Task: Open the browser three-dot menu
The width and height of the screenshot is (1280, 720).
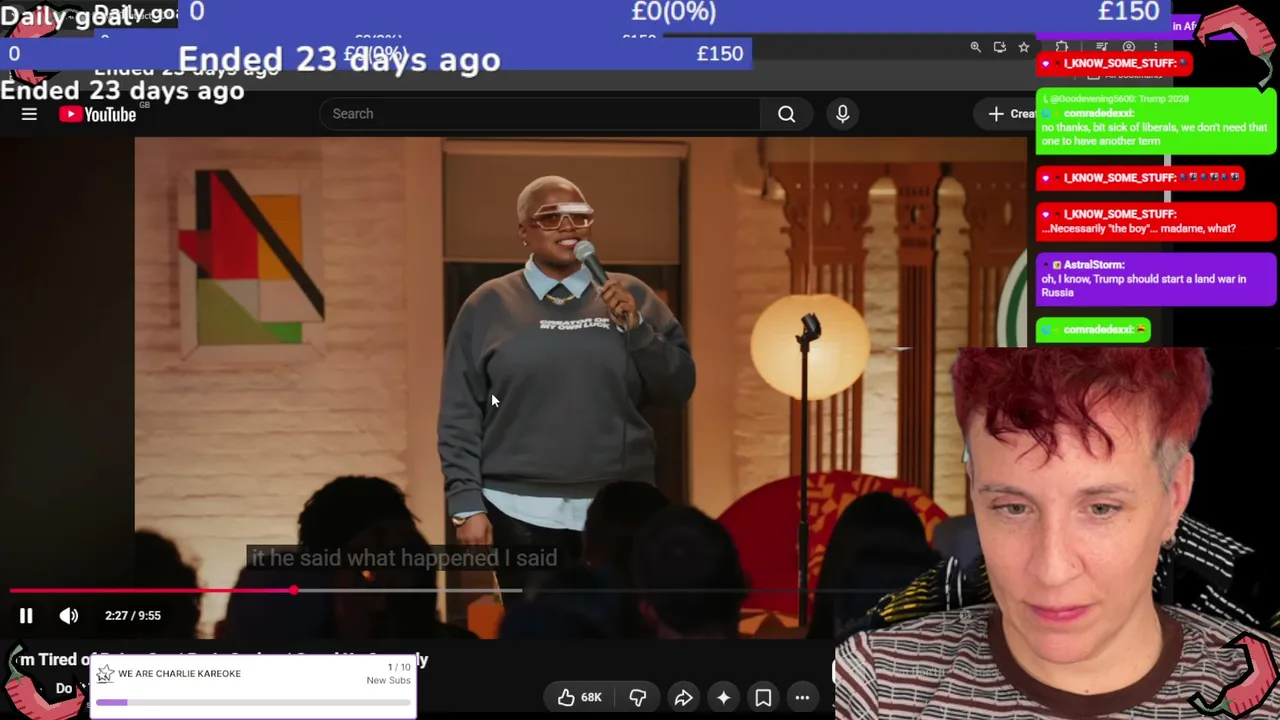Action: 1155,47
